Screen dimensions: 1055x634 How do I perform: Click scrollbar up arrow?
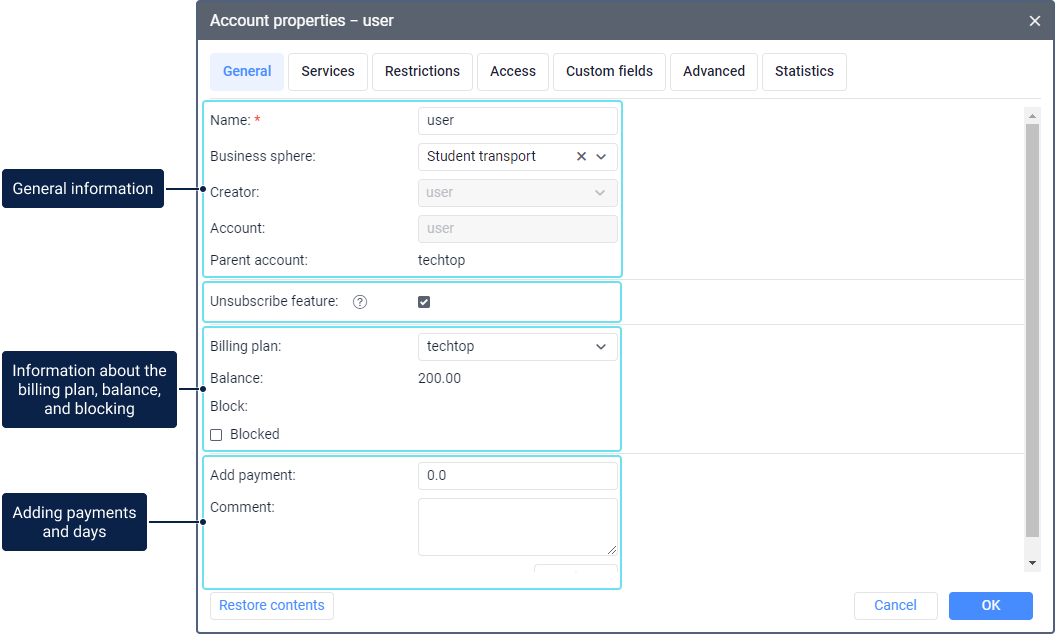click(1033, 116)
